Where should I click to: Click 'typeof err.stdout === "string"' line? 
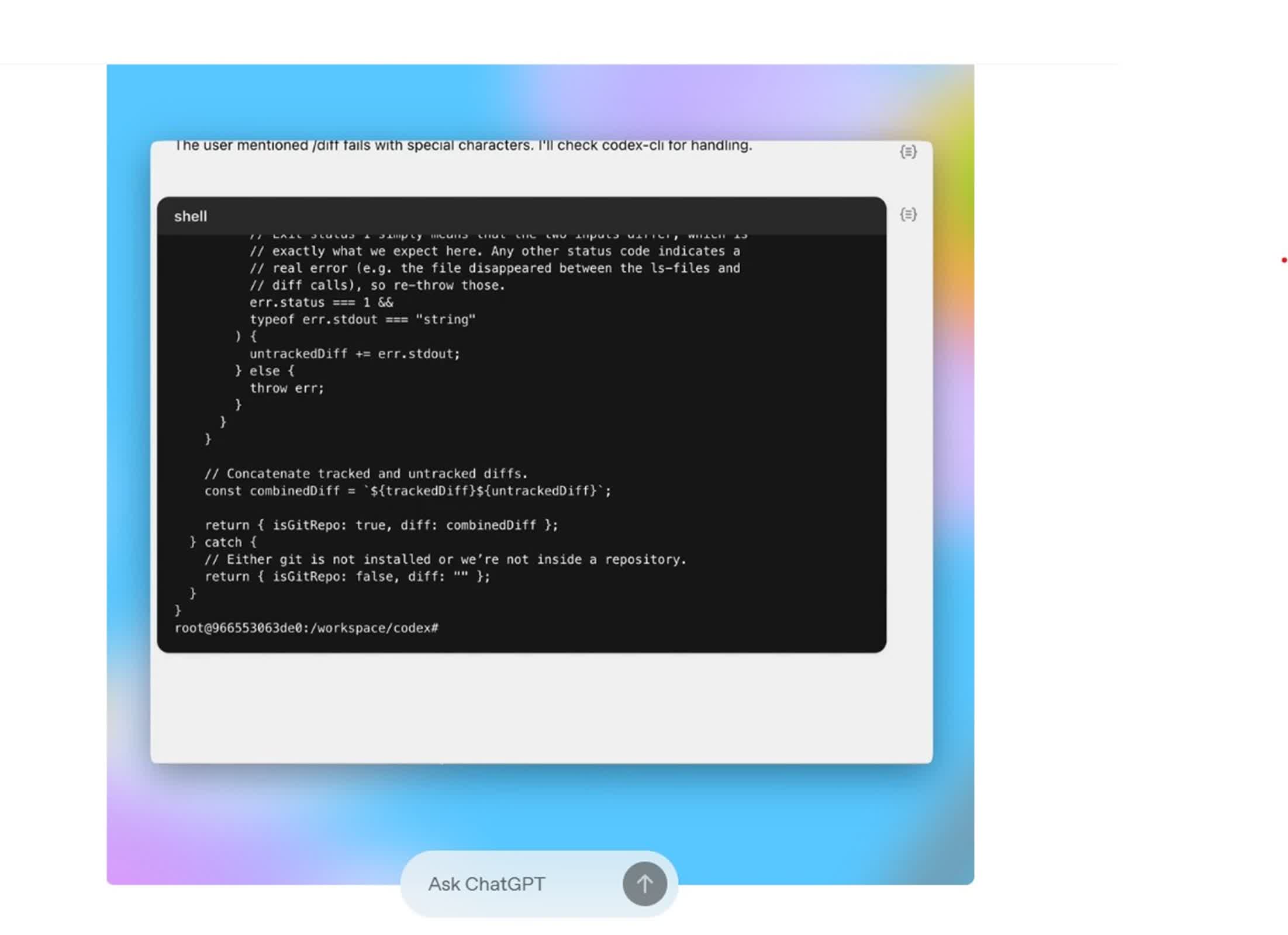(x=362, y=319)
